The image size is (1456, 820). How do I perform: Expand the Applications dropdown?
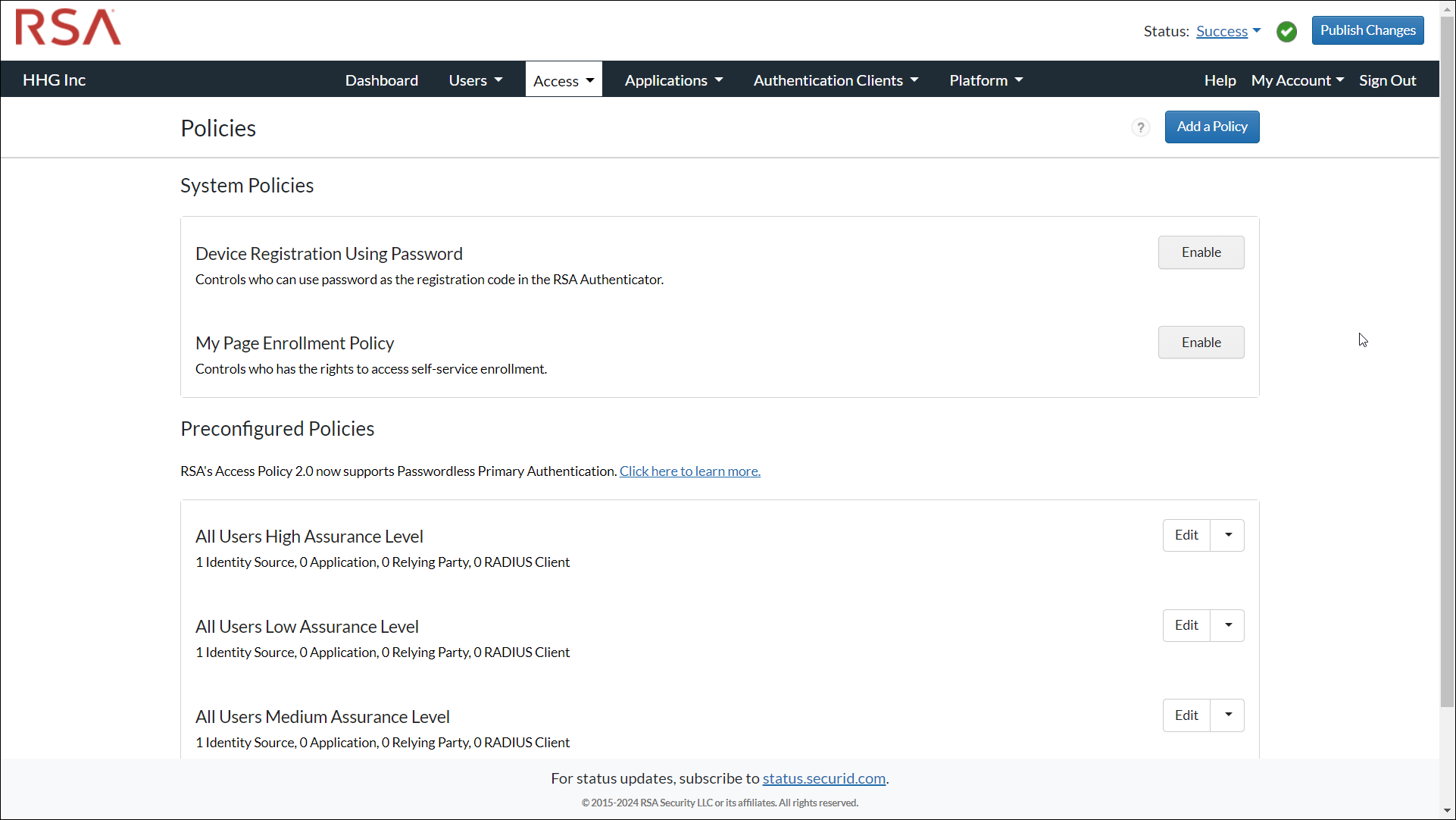[x=673, y=80]
